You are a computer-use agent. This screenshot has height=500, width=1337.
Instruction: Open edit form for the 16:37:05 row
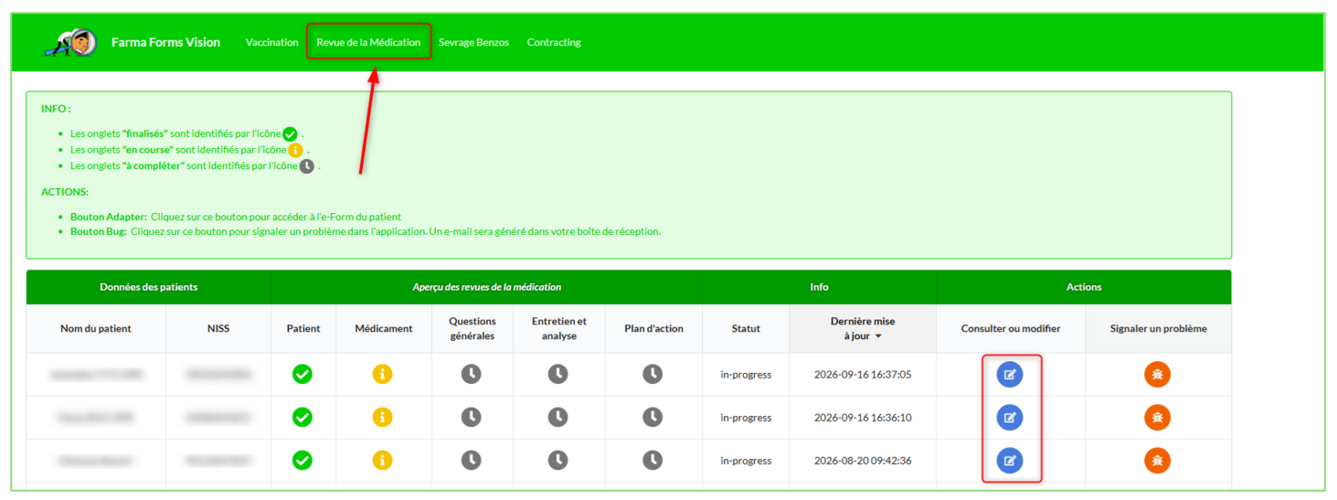tap(1010, 375)
